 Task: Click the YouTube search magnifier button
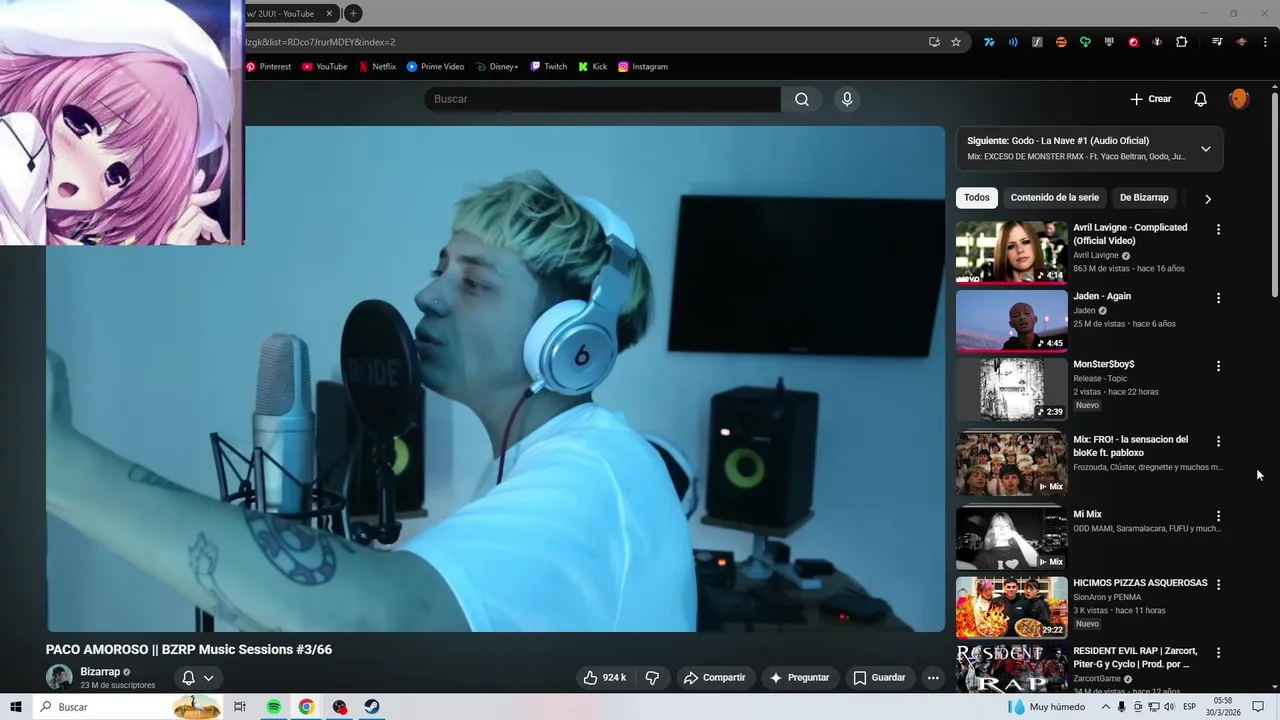802,99
